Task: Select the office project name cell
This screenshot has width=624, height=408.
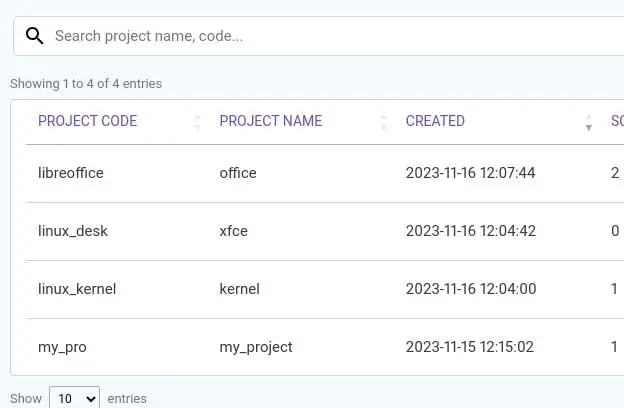Action: click(x=238, y=173)
